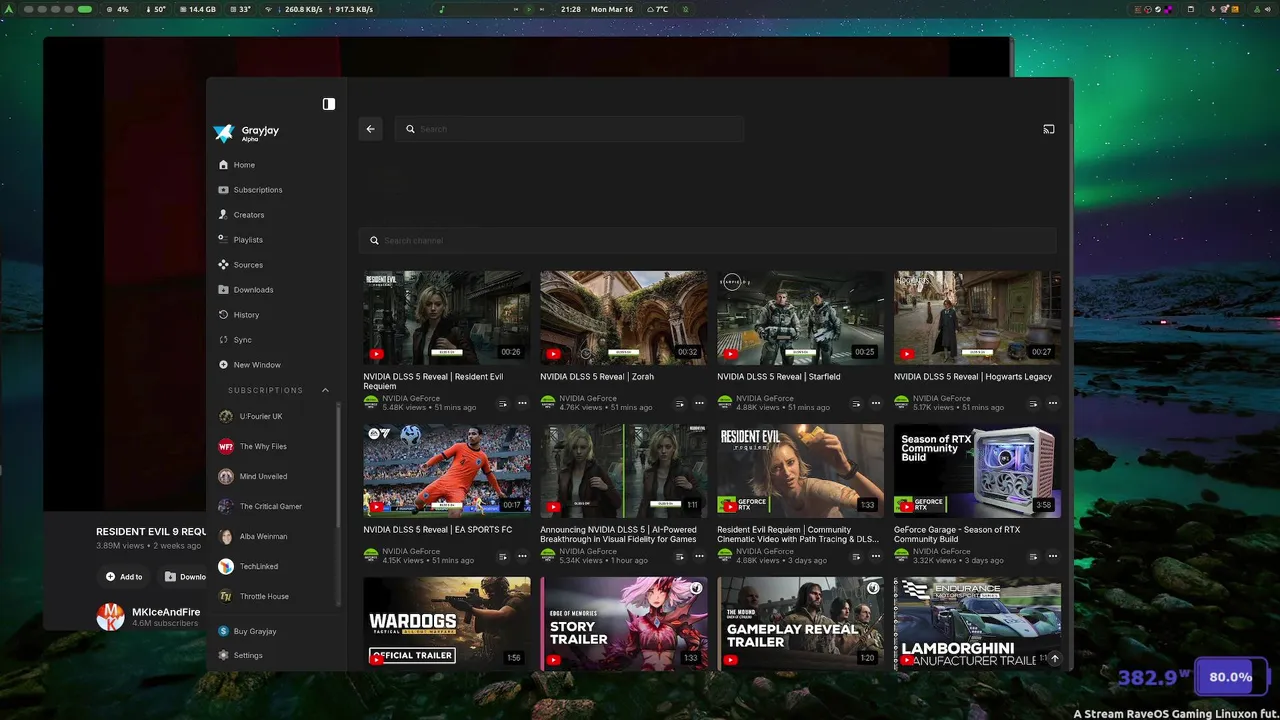Click the back arrow button
Screen dimensions: 1280x720
pos(370,129)
